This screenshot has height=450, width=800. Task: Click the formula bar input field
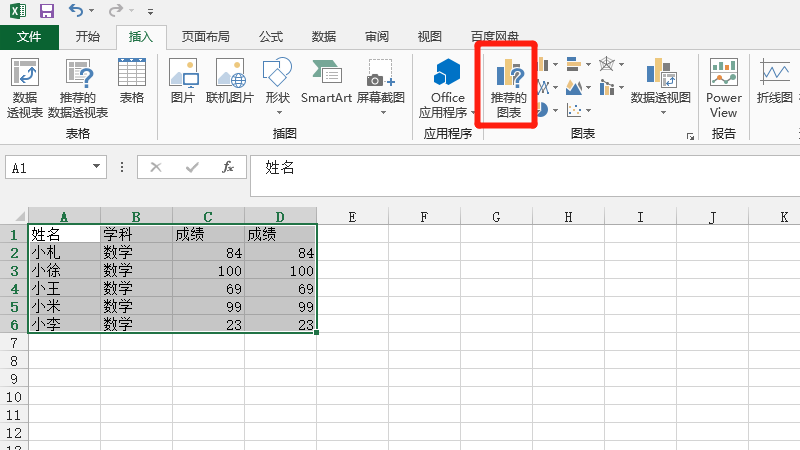pos(520,168)
